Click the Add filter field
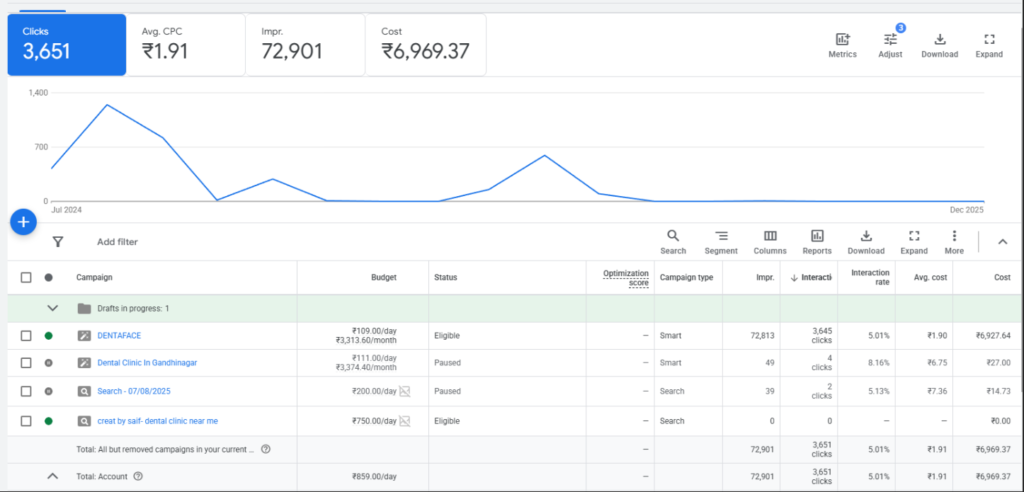Screen dimensions: 1024x492 point(117,242)
